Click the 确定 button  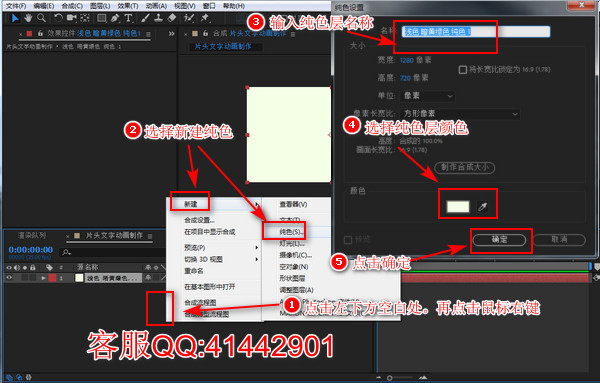pyautogui.click(x=499, y=240)
